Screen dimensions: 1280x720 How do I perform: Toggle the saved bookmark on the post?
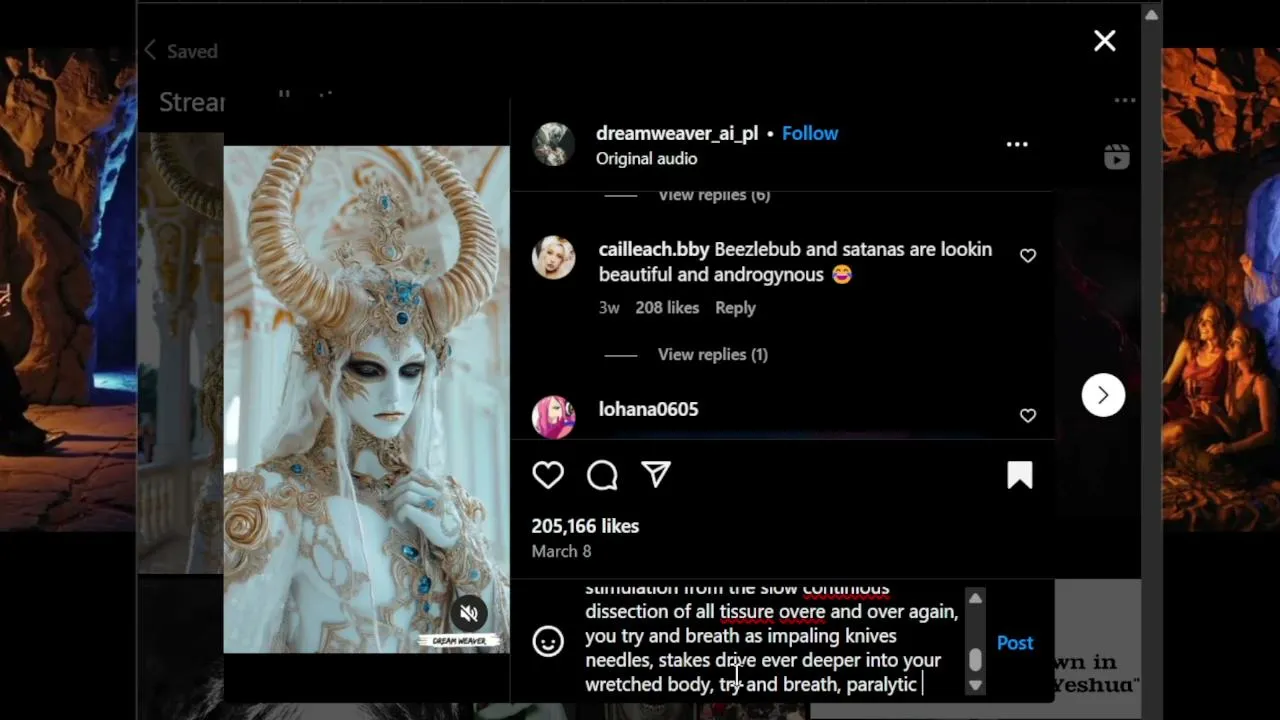[x=1020, y=475]
